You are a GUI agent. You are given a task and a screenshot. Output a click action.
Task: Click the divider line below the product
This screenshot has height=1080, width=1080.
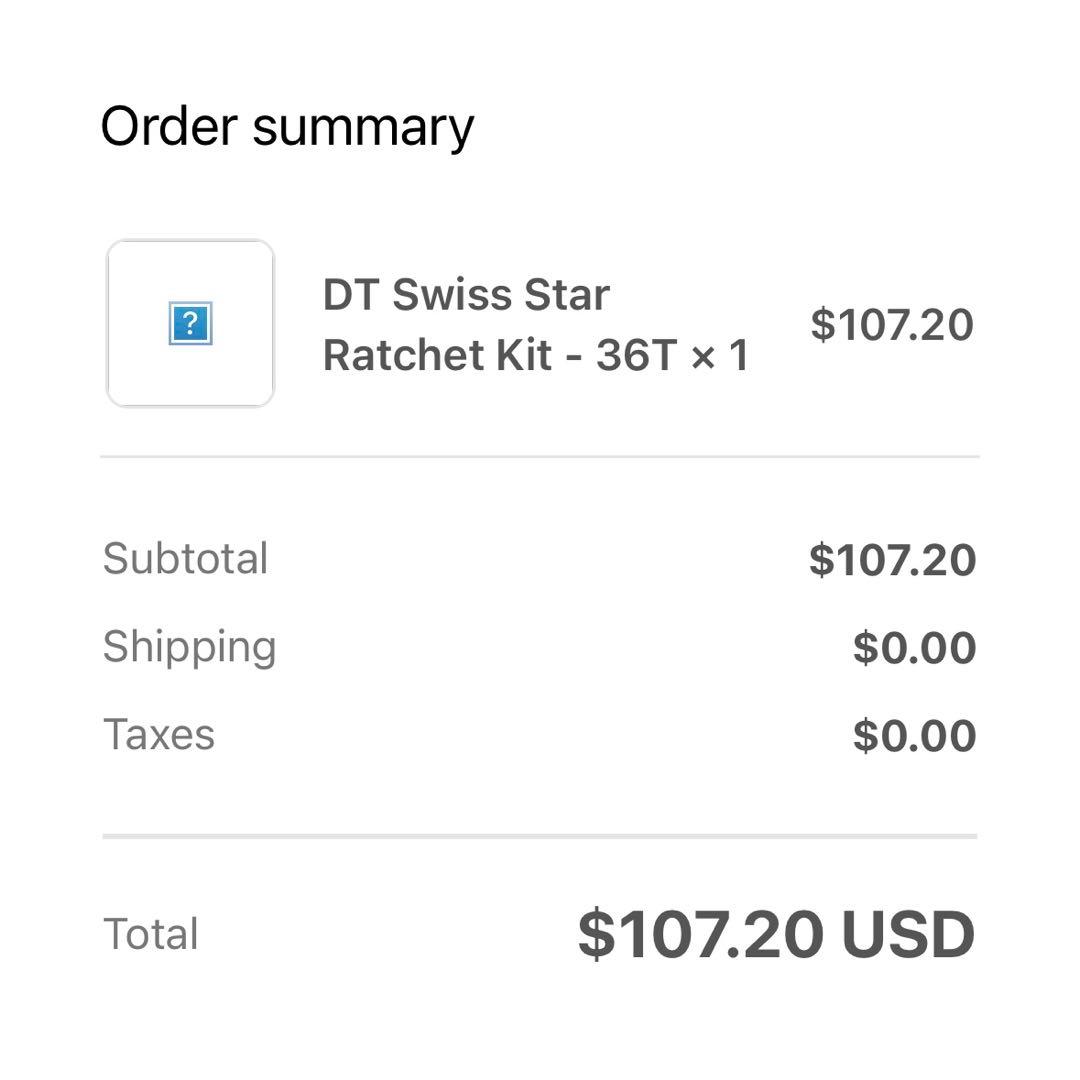pos(540,457)
